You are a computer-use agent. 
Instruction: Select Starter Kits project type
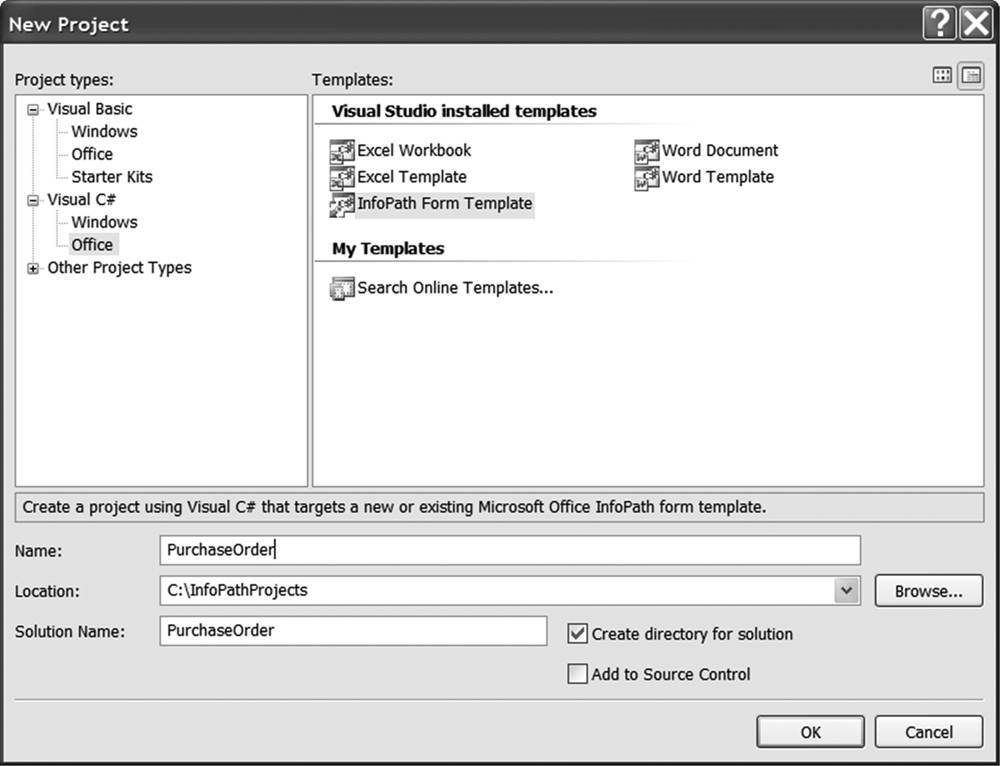(x=112, y=177)
